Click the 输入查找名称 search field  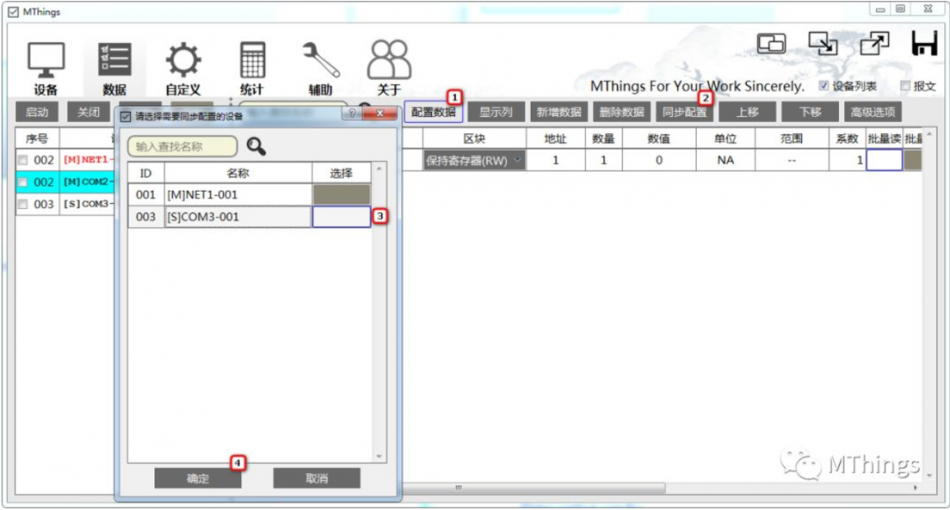click(x=182, y=147)
